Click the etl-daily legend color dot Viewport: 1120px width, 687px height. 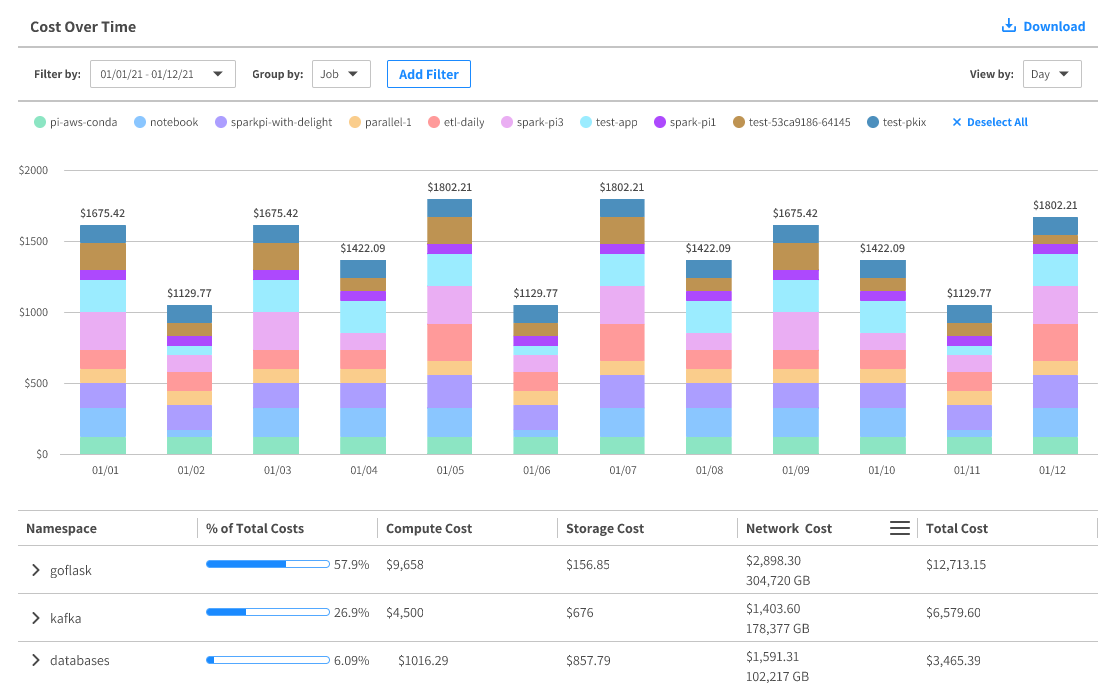point(434,121)
